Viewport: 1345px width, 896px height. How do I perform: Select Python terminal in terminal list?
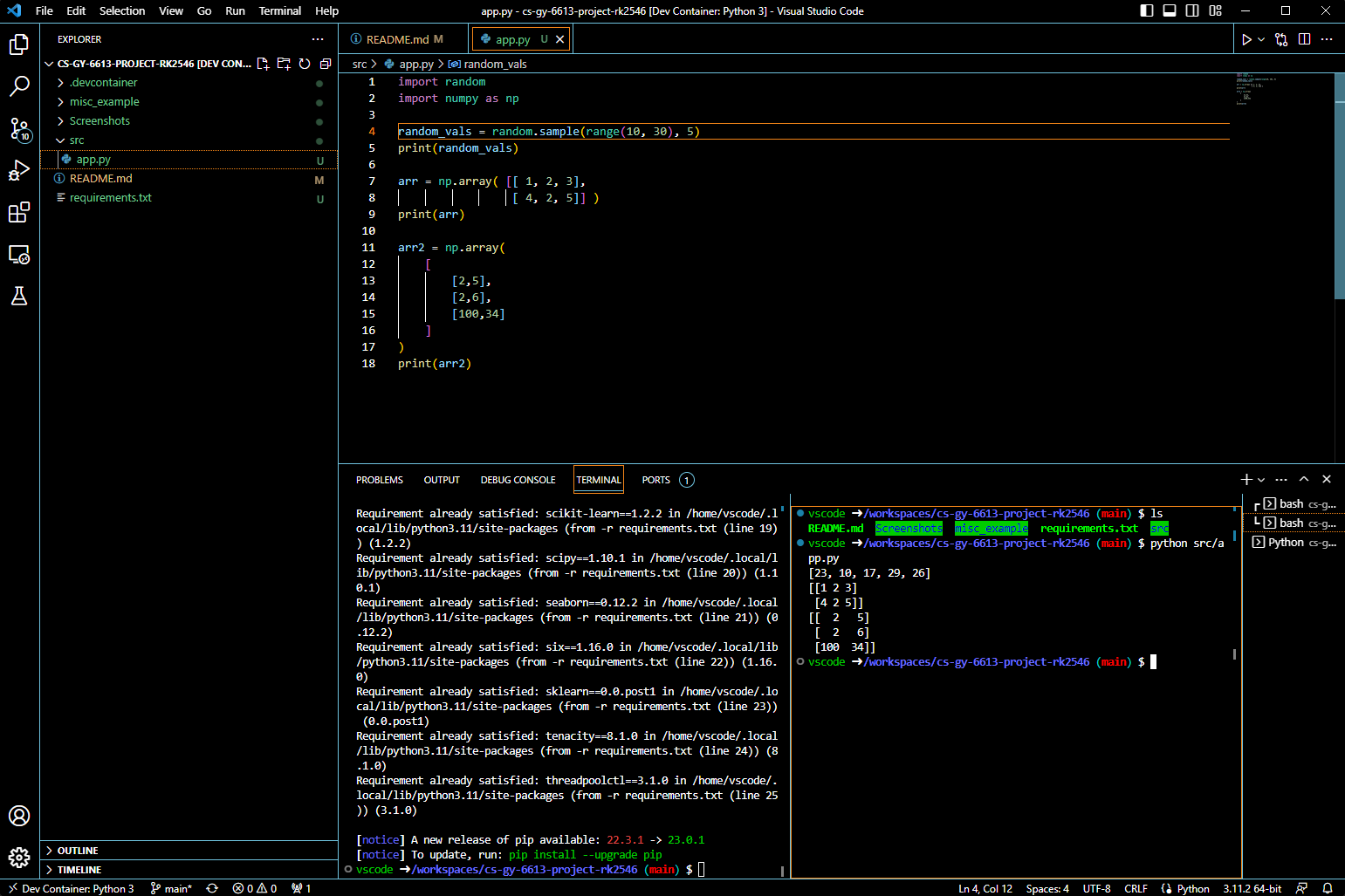[x=1294, y=543]
